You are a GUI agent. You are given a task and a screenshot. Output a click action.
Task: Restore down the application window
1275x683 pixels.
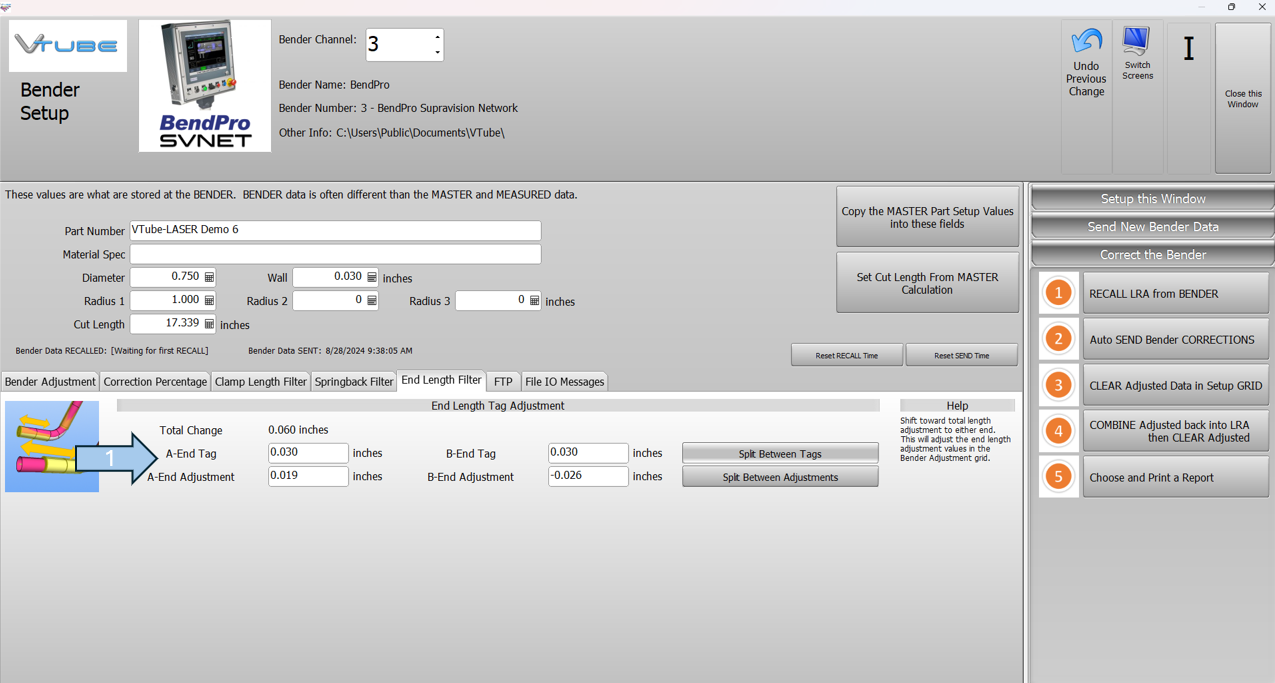click(1231, 7)
